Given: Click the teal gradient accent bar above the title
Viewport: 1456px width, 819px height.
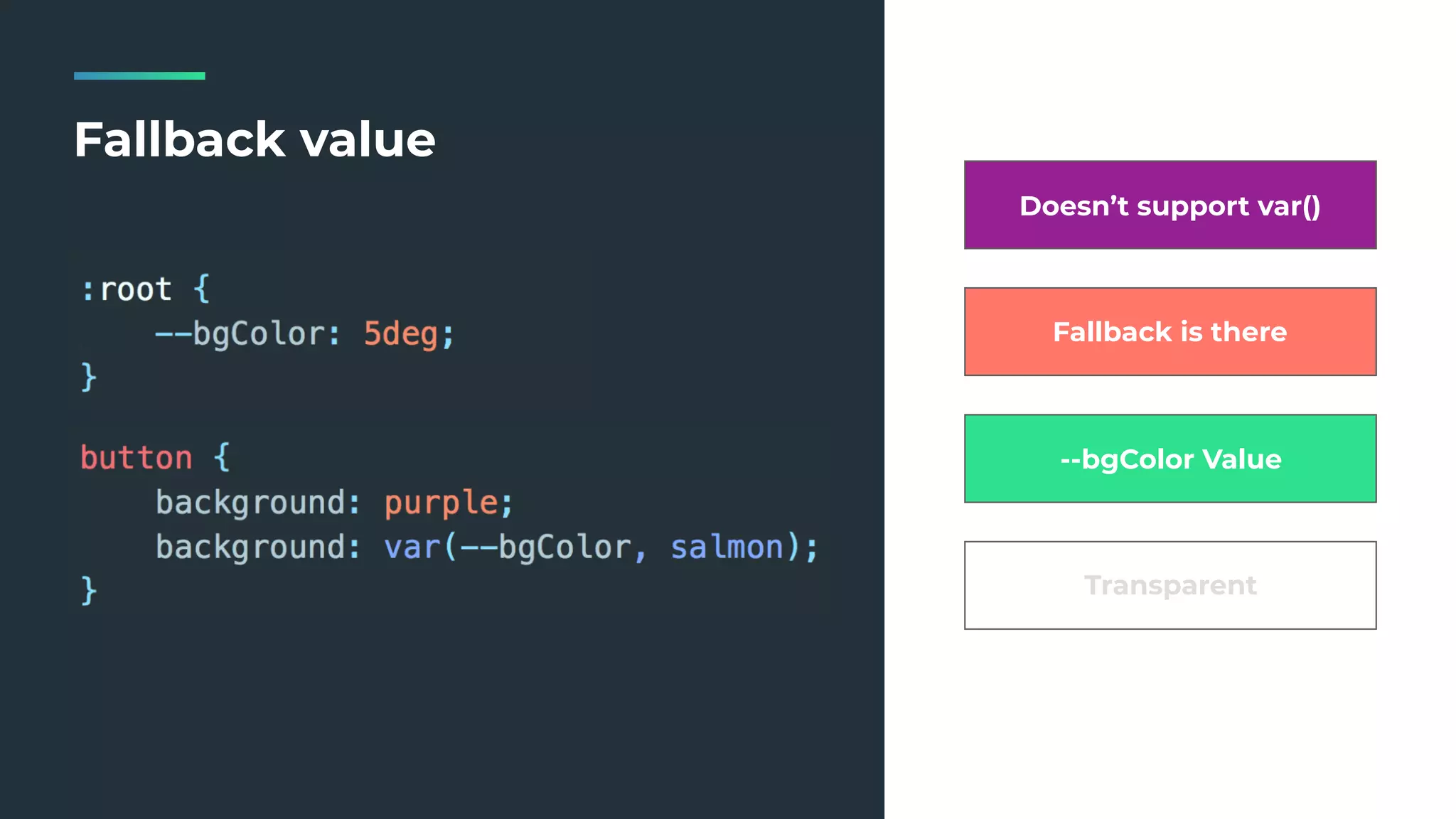Looking at the screenshot, I should [x=139, y=75].
